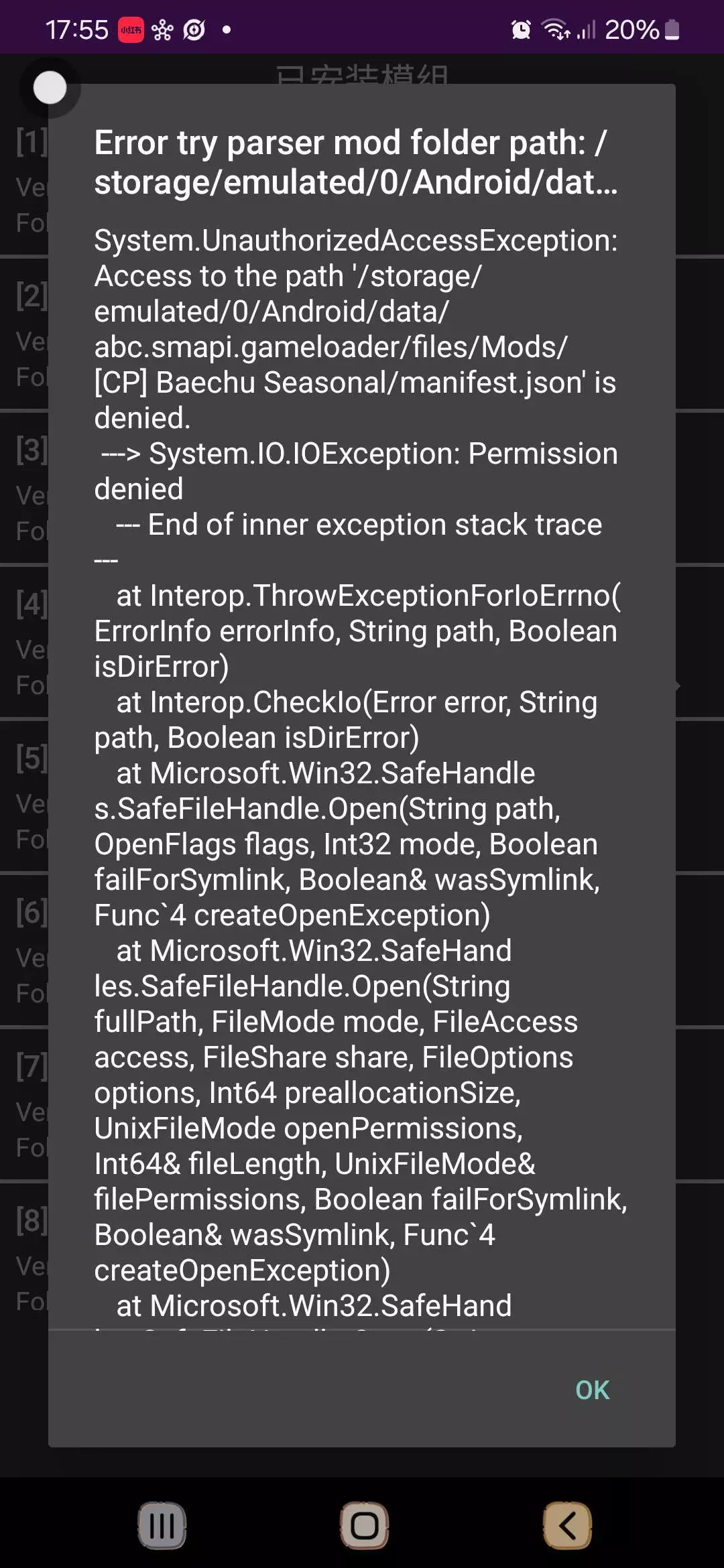Tap the alarm clock status icon
724x1568 pixels.
521,29
